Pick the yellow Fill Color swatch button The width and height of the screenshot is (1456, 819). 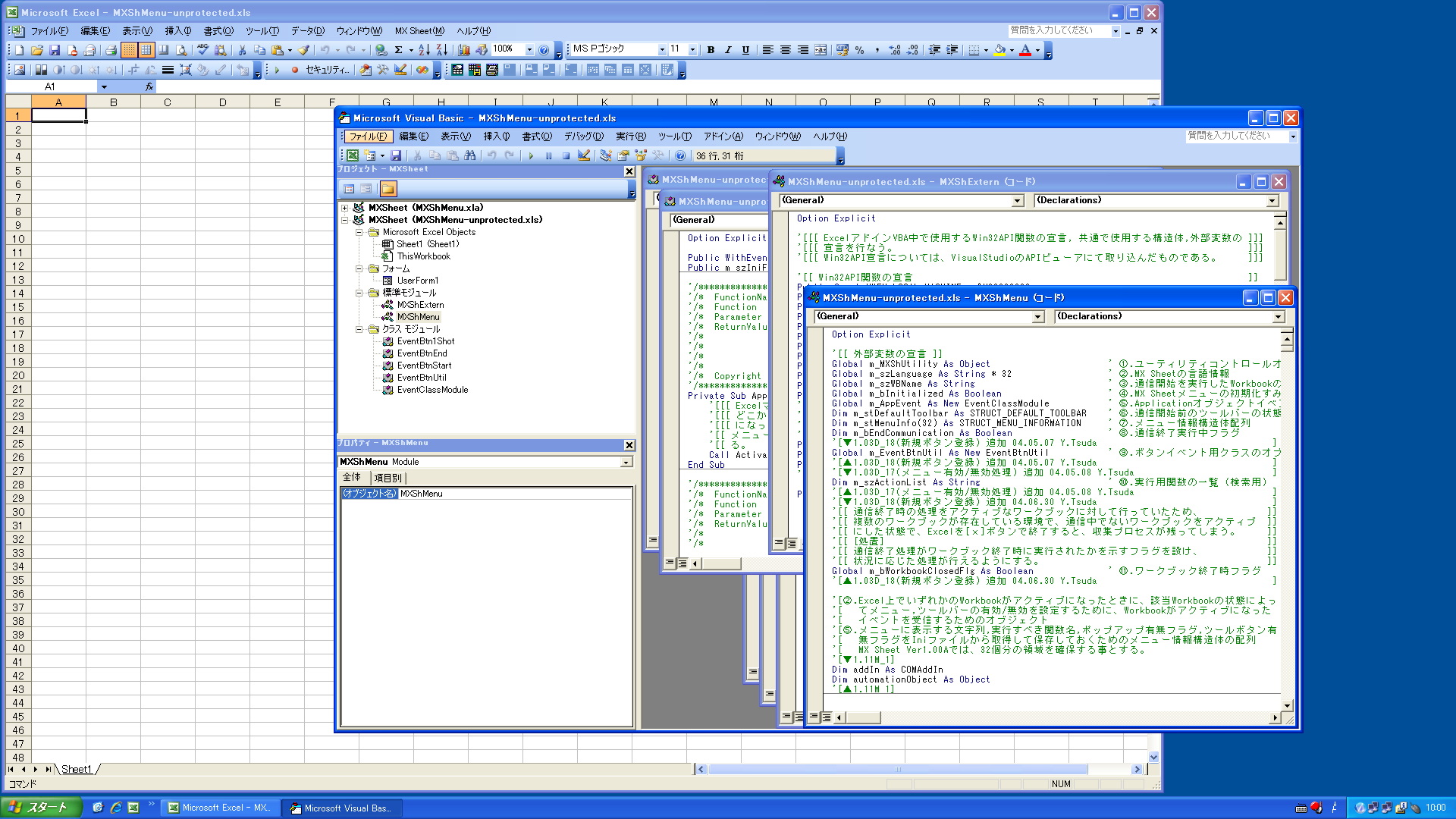point(1000,50)
